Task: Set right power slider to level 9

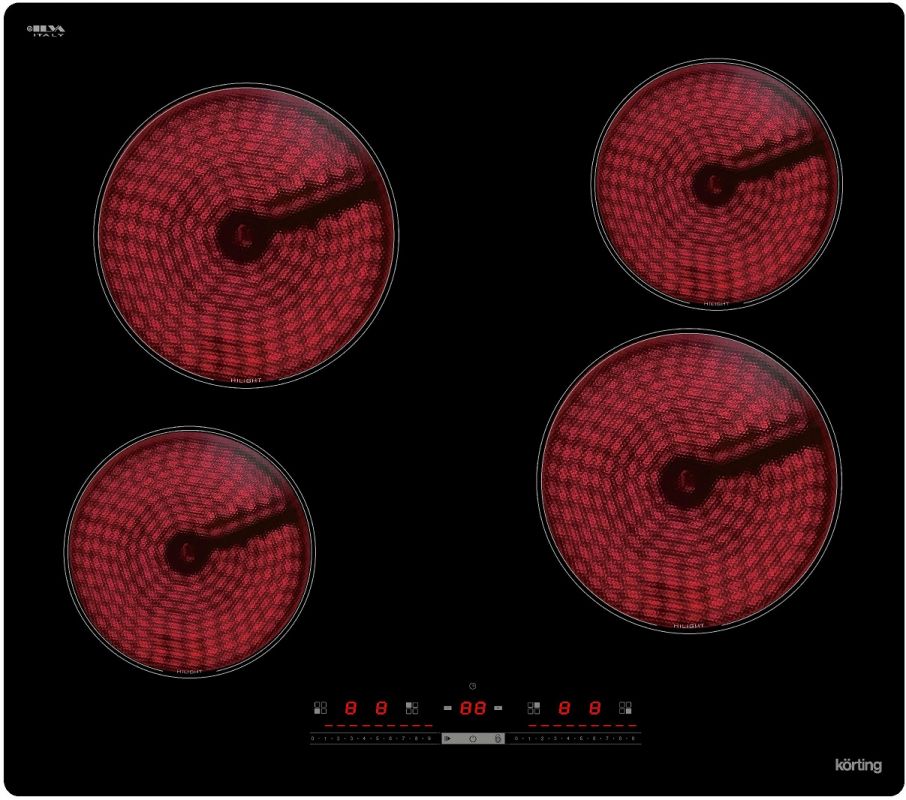Action: coord(633,739)
